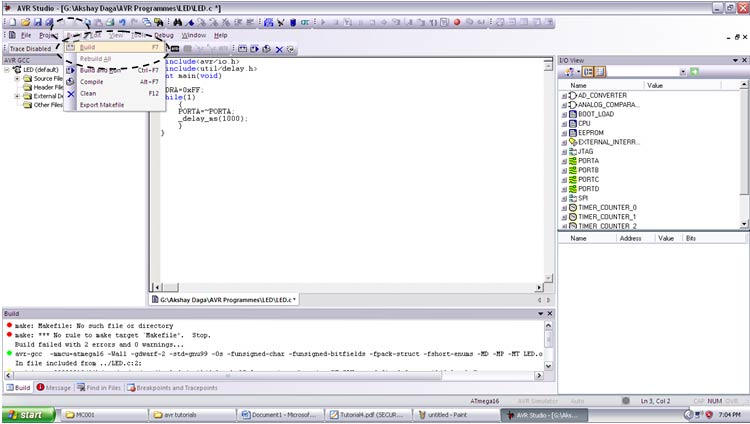Open the Help menu
This screenshot has height=424, width=750.
221,35
